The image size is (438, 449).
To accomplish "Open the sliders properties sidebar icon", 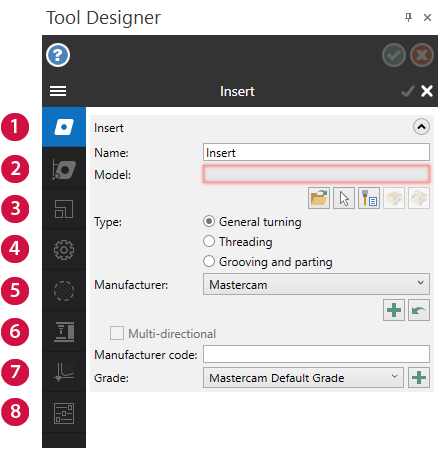I will point(64,413).
